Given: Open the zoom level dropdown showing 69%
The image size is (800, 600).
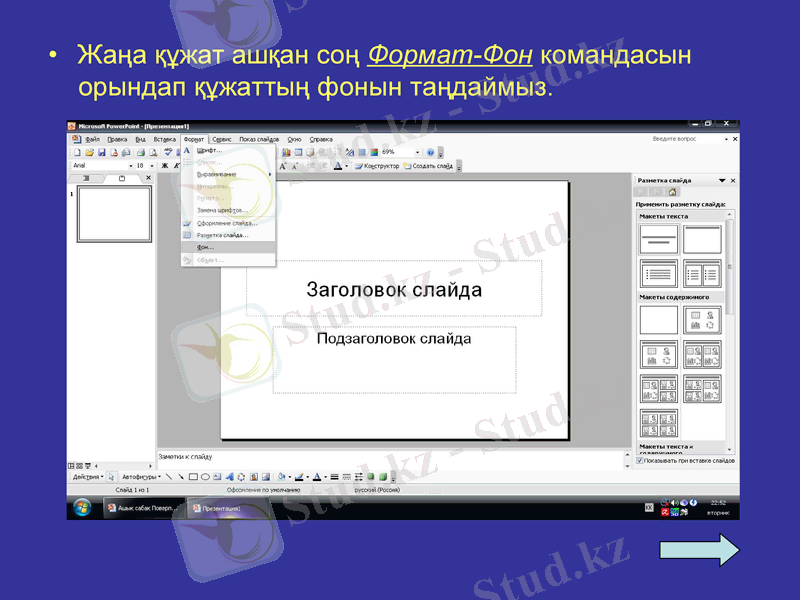Looking at the screenshot, I should (418, 152).
